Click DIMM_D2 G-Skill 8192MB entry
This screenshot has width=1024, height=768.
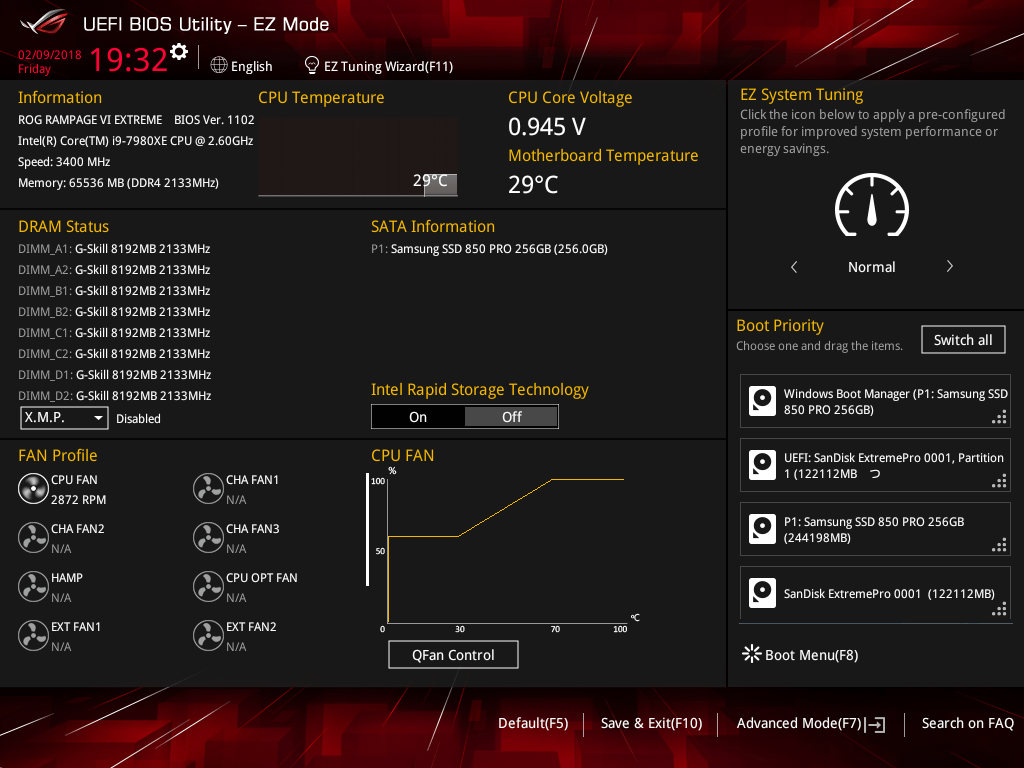point(115,395)
